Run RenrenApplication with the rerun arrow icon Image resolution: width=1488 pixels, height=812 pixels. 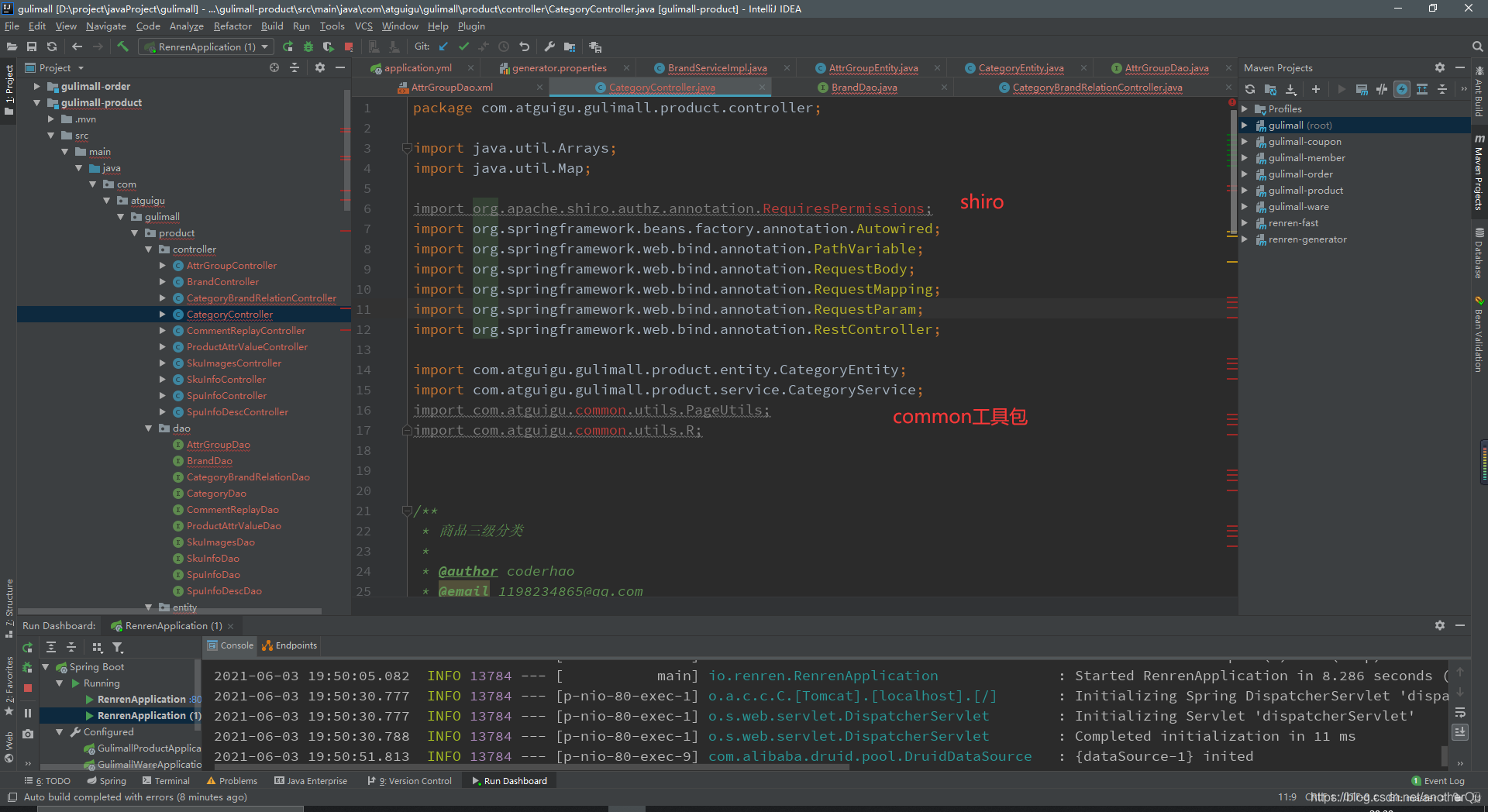point(288,46)
